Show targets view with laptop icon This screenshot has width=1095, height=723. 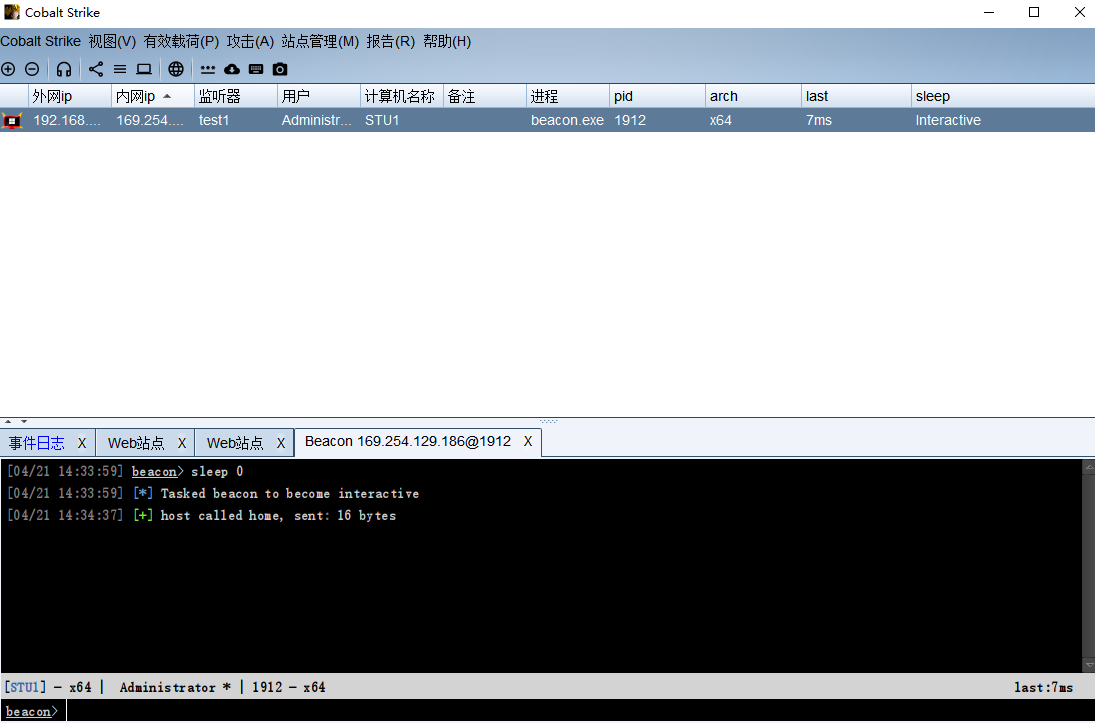[x=144, y=69]
